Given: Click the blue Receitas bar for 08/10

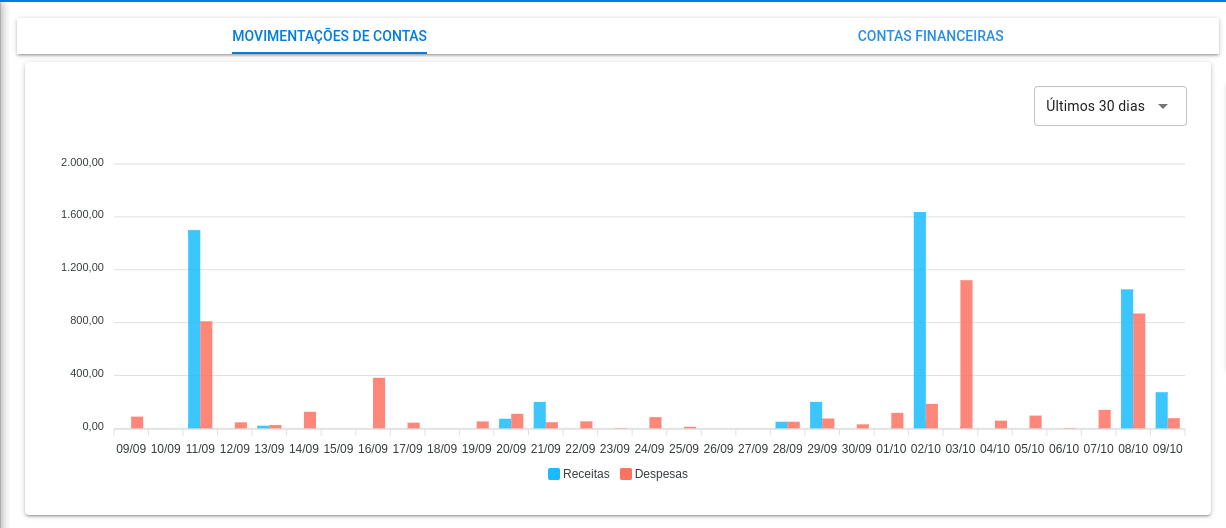Looking at the screenshot, I should [1127, 359].
